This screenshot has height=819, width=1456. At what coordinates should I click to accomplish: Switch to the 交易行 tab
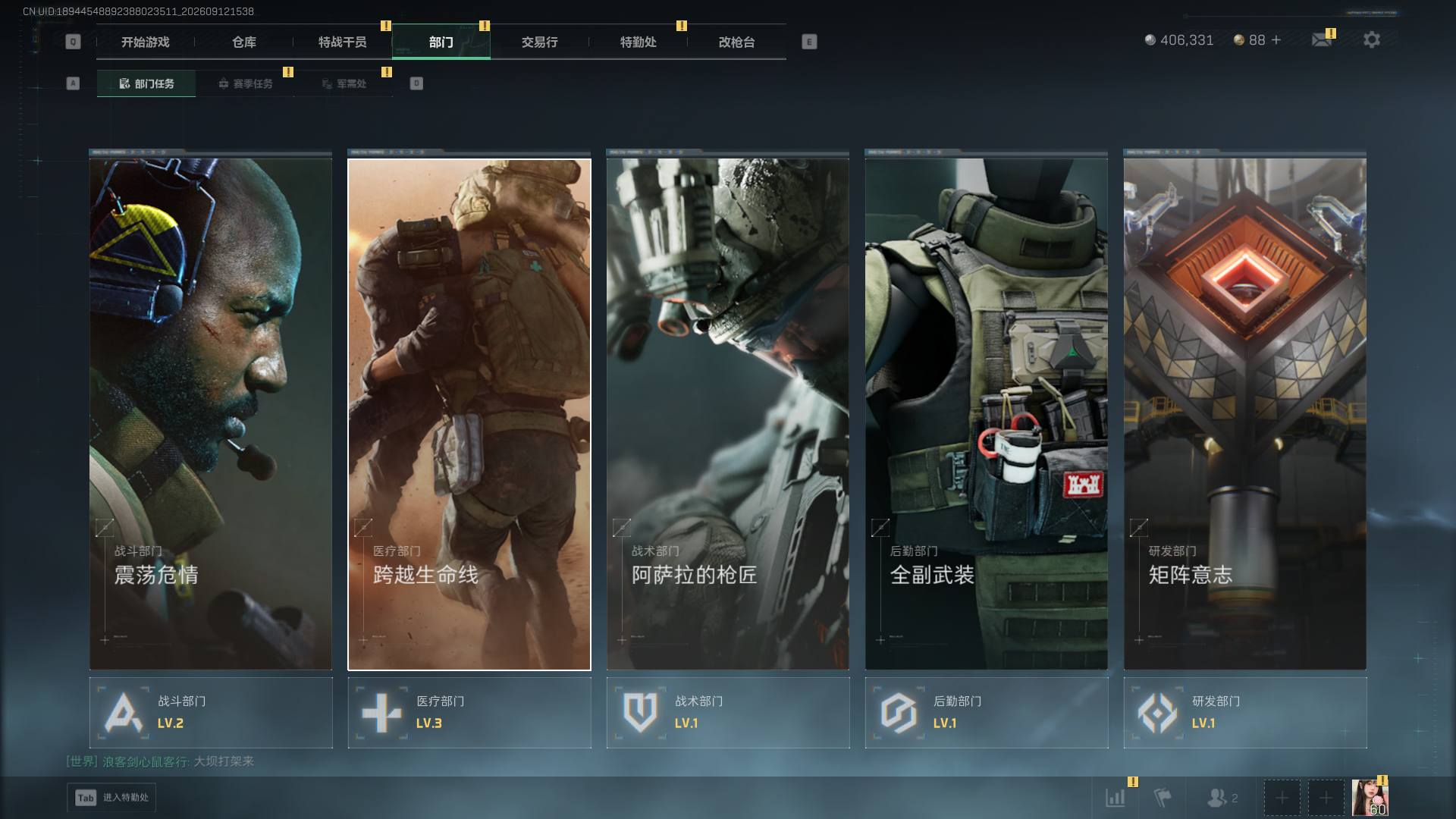(540, 42)
